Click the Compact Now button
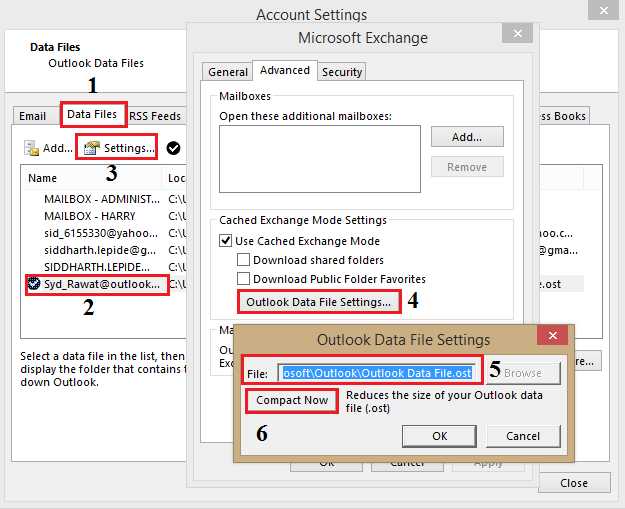 (x=292, y=400)
